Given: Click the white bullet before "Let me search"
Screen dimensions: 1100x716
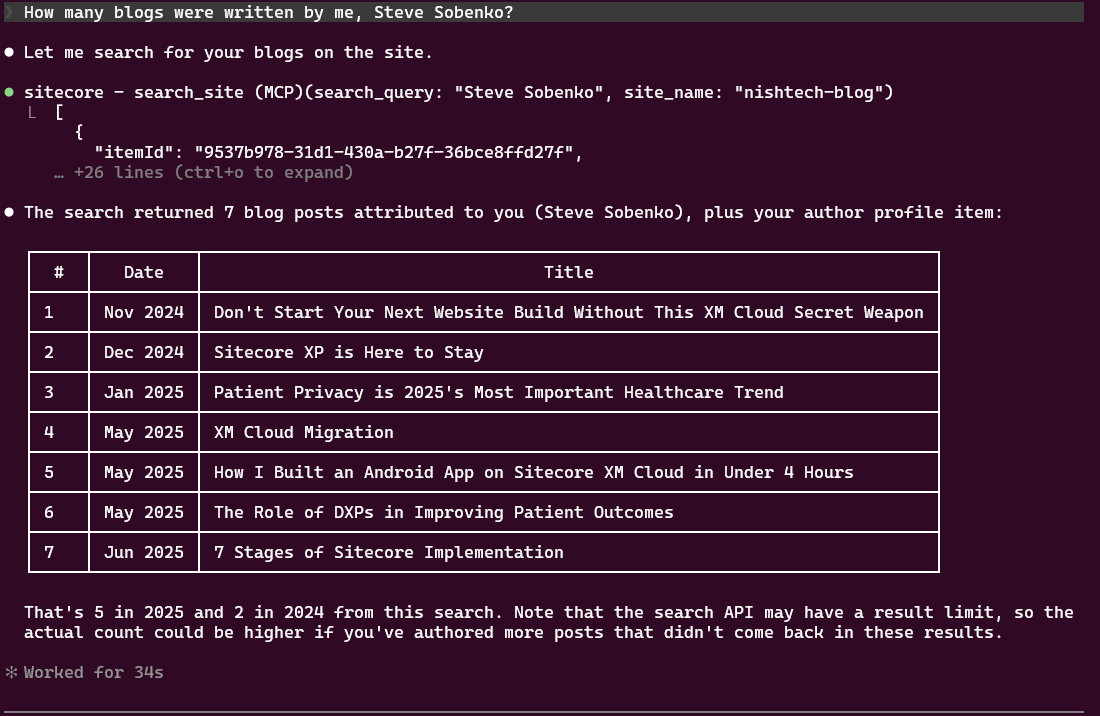Looking at the screenshot, I should click(x=10, y=52).
